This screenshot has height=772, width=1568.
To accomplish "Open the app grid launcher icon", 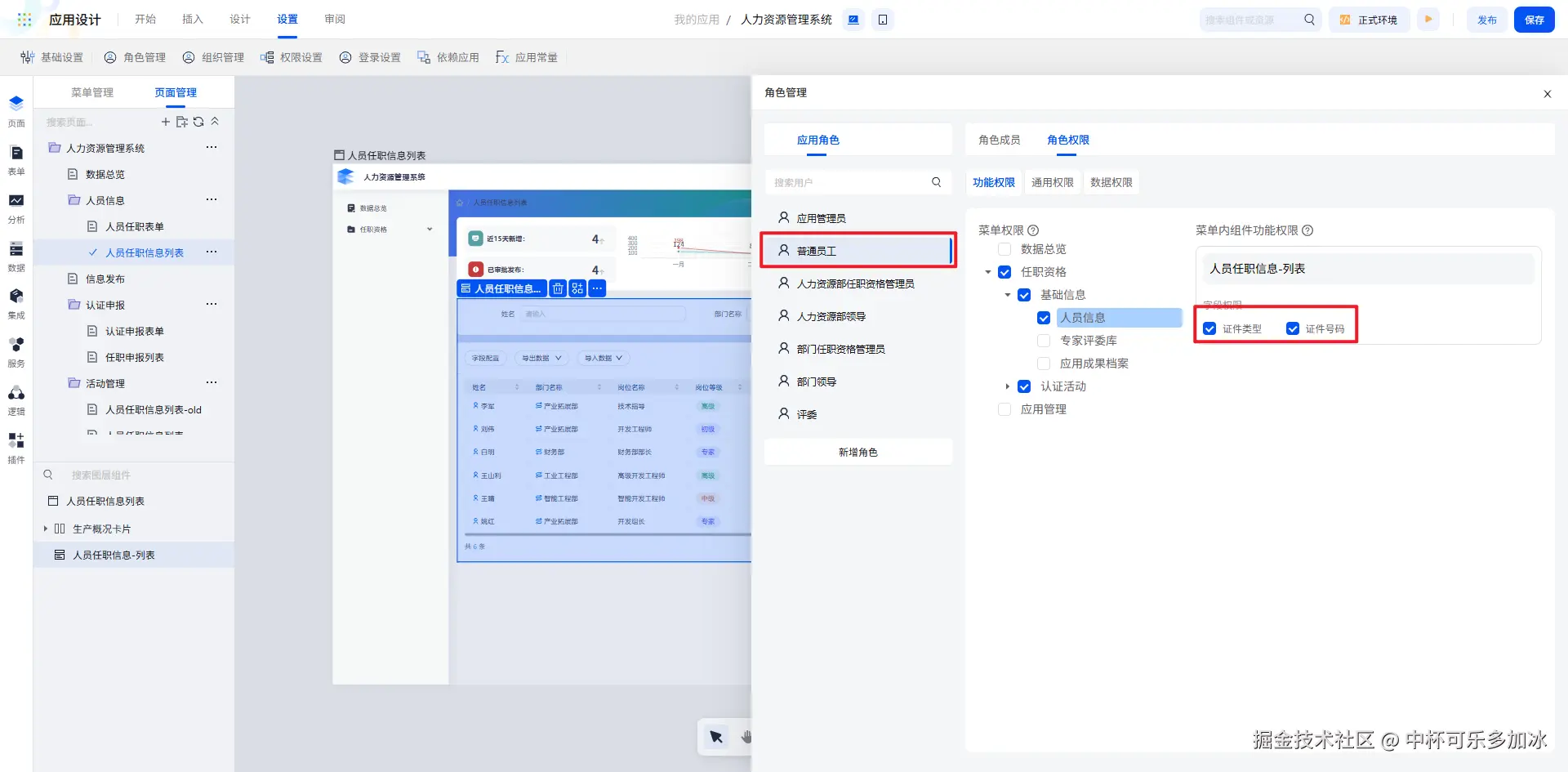I will 24,19.
